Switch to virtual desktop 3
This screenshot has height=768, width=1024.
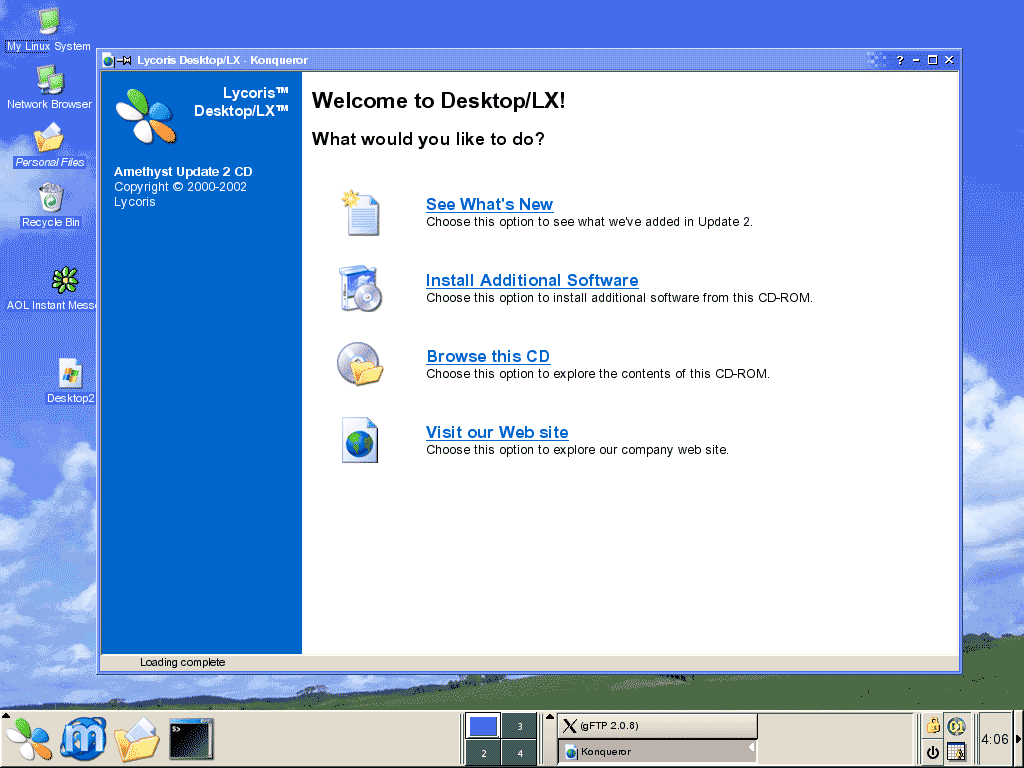[520, 726]
